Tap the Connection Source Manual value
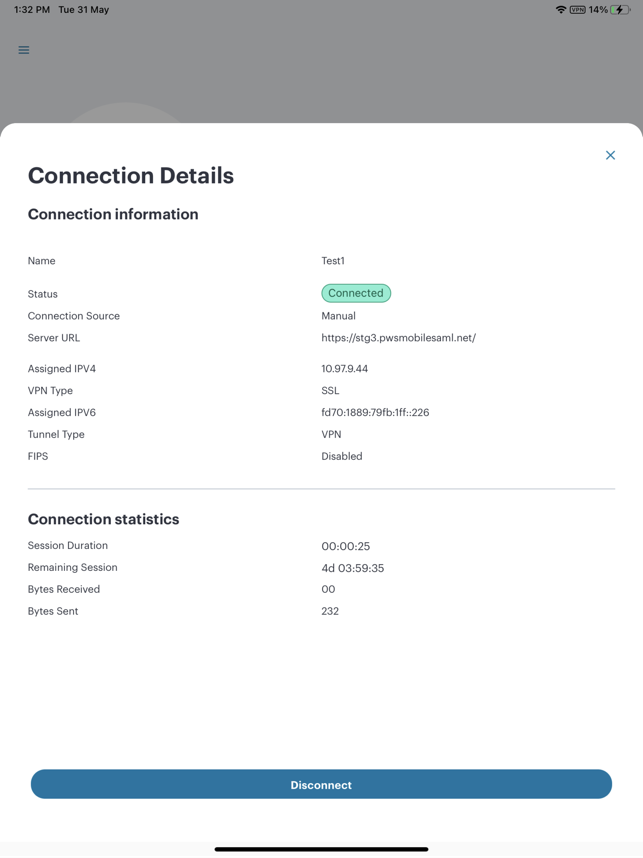Image resolution: width=643 pixels, height=858 pixels. click(338, 316)
